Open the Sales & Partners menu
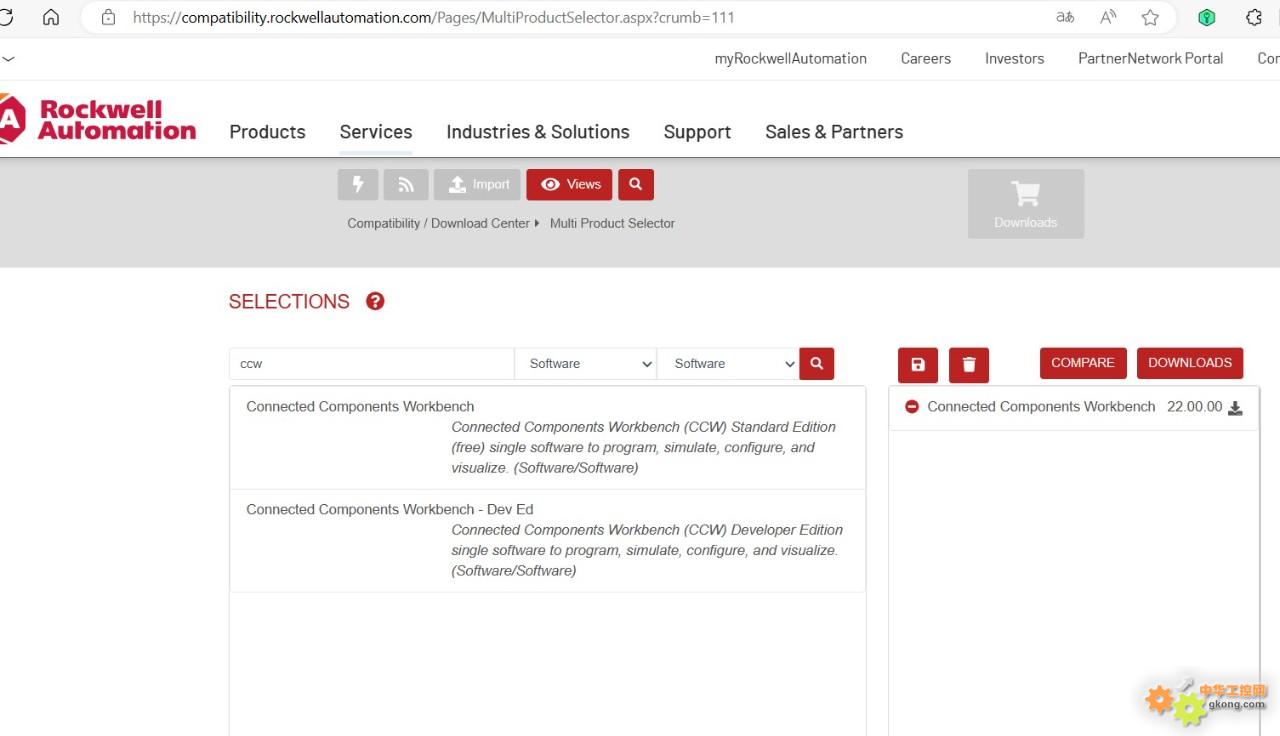The width and height of the screenshot is (1280, 736). click(834, 132)
